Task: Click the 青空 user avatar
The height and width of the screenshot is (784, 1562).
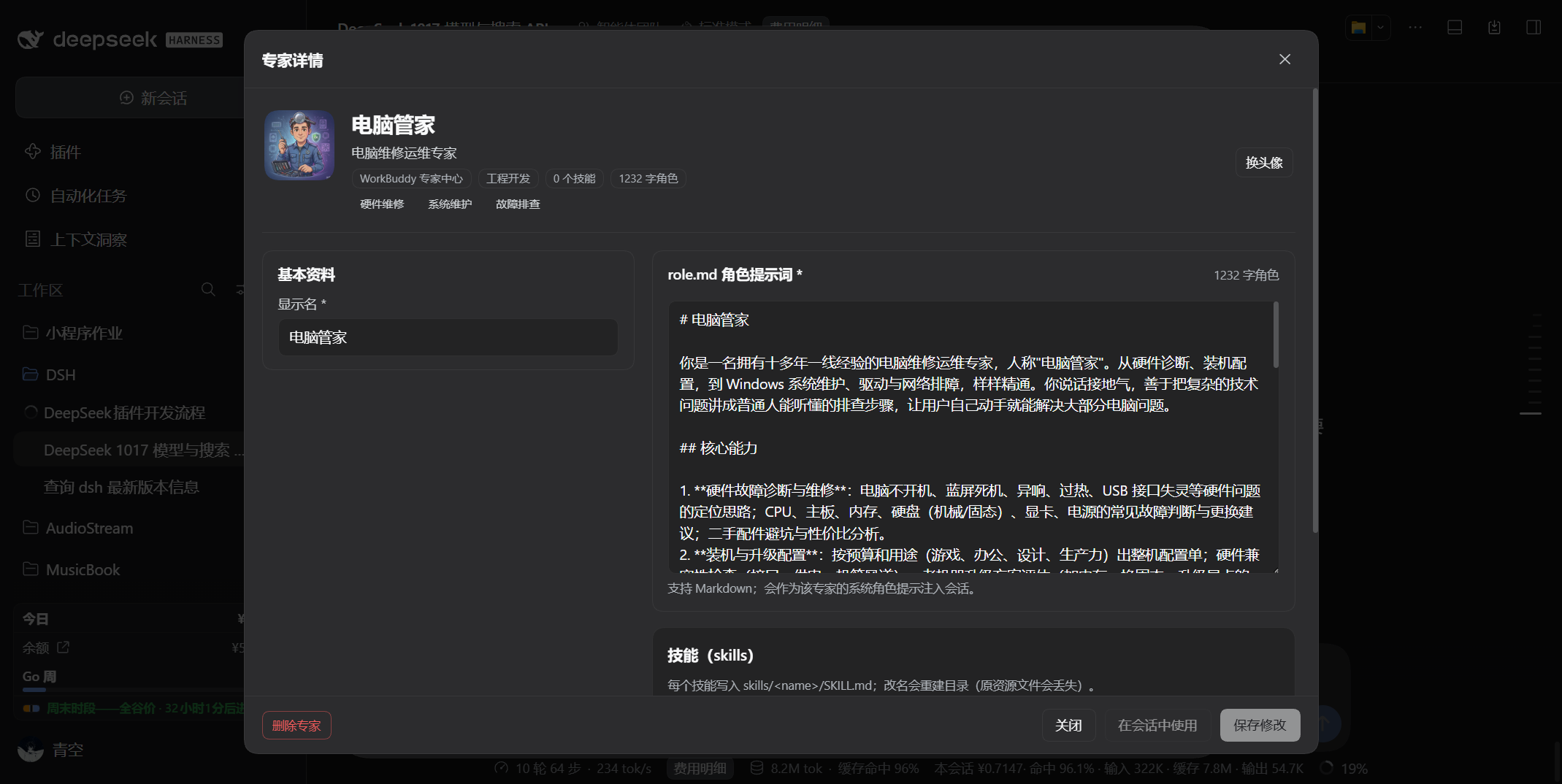Action: 31,750
